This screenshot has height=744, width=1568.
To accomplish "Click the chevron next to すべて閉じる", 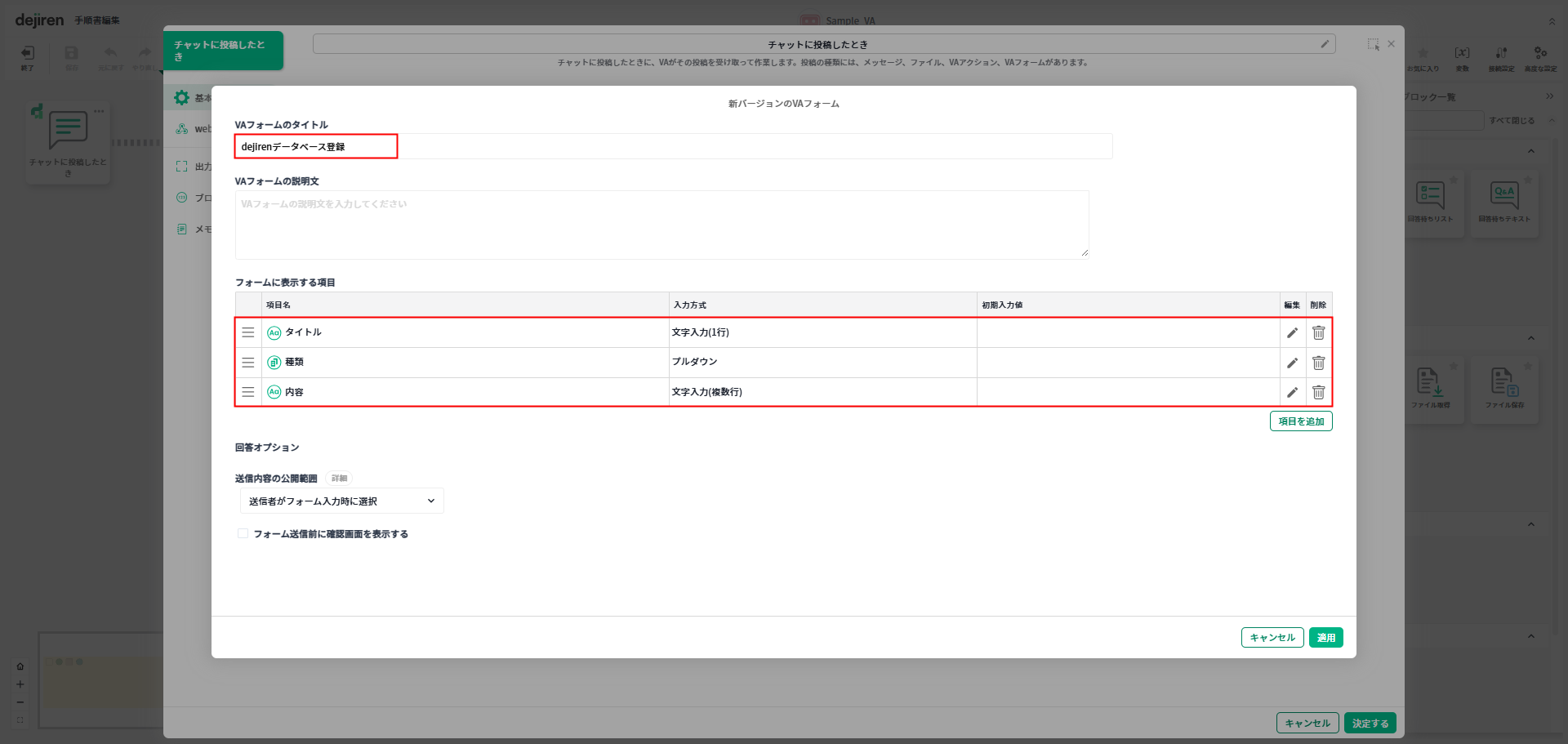I will [1552, 120].
